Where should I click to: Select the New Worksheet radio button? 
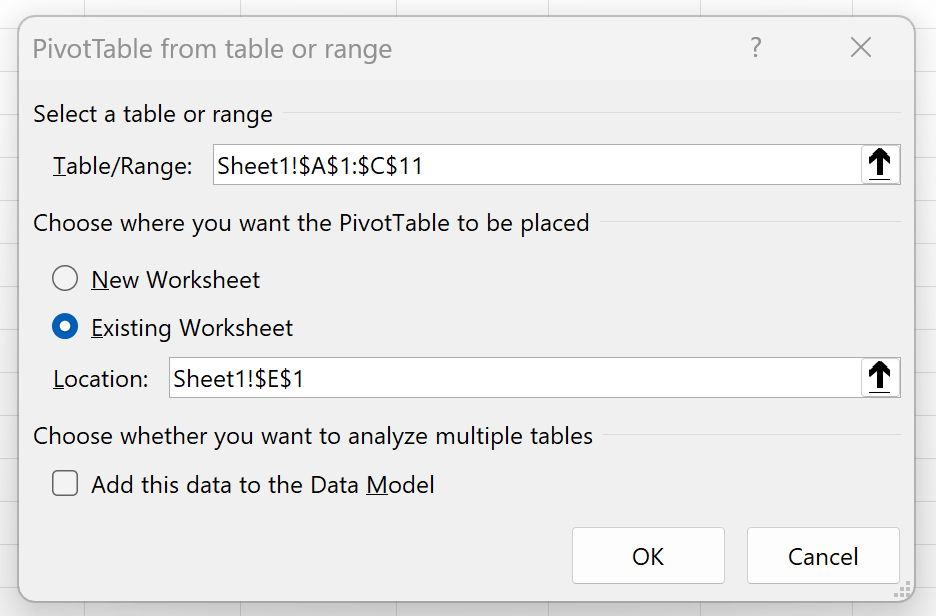coord(65,279)
